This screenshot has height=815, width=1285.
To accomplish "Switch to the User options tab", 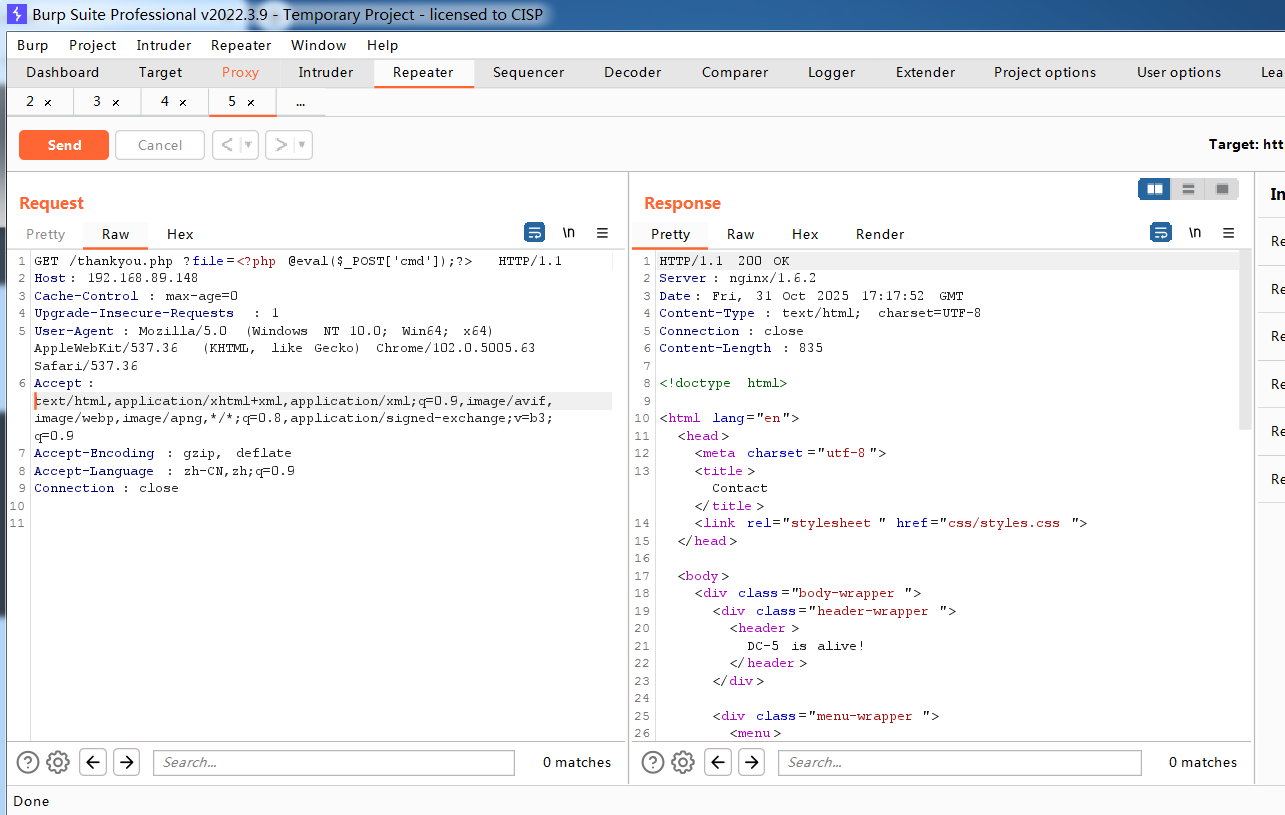I will (x=1179, y=72).
